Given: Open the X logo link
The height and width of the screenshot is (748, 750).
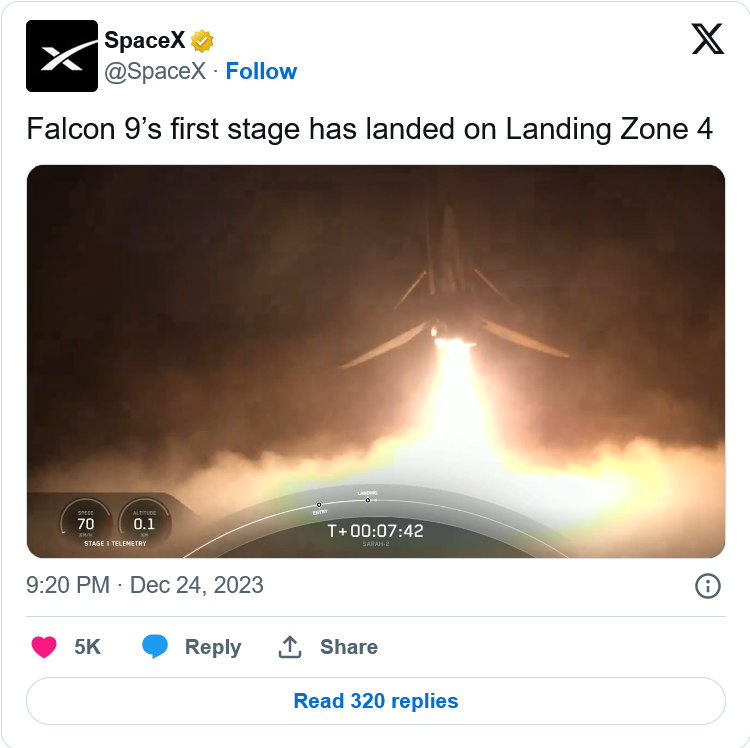Looking at the screenshot, I should (707, 39).
